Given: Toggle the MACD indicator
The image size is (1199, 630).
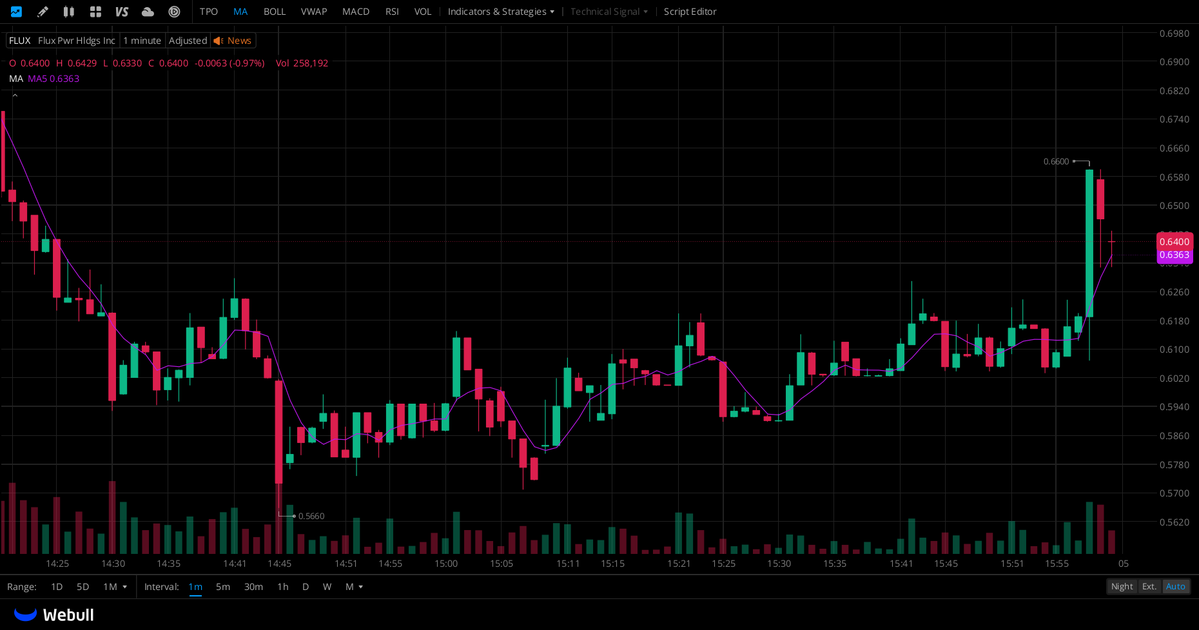Looking at the screenshot, I should click(x=356, y=11).
